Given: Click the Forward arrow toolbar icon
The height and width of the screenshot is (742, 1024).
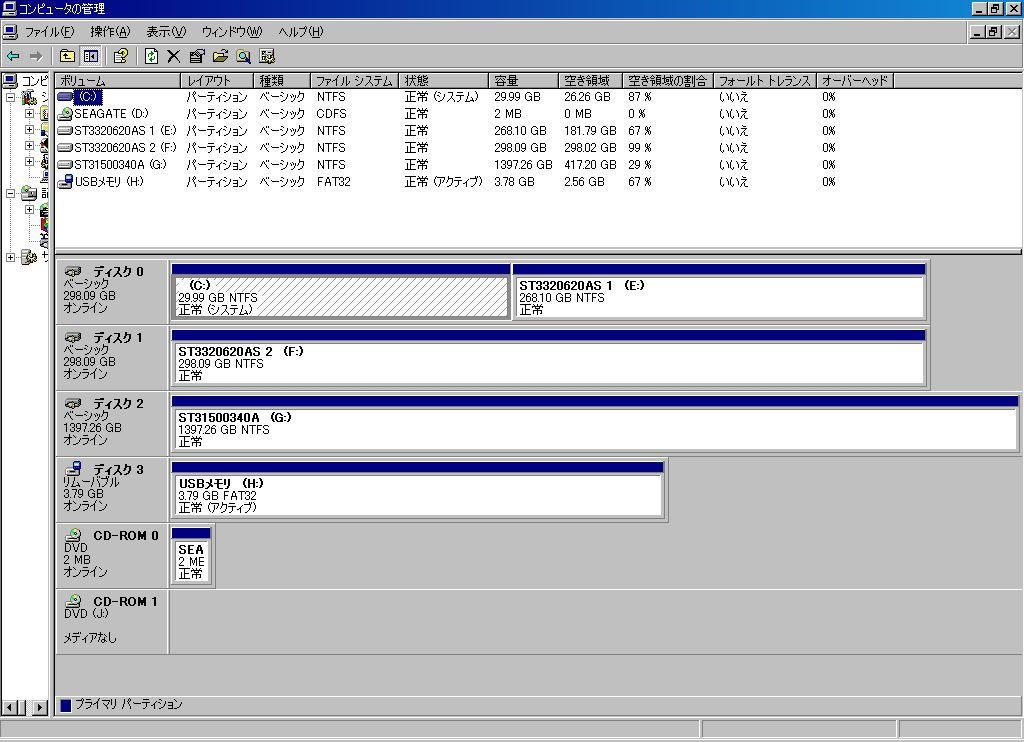Looking at the screenshot, I should tap(36, 56).
